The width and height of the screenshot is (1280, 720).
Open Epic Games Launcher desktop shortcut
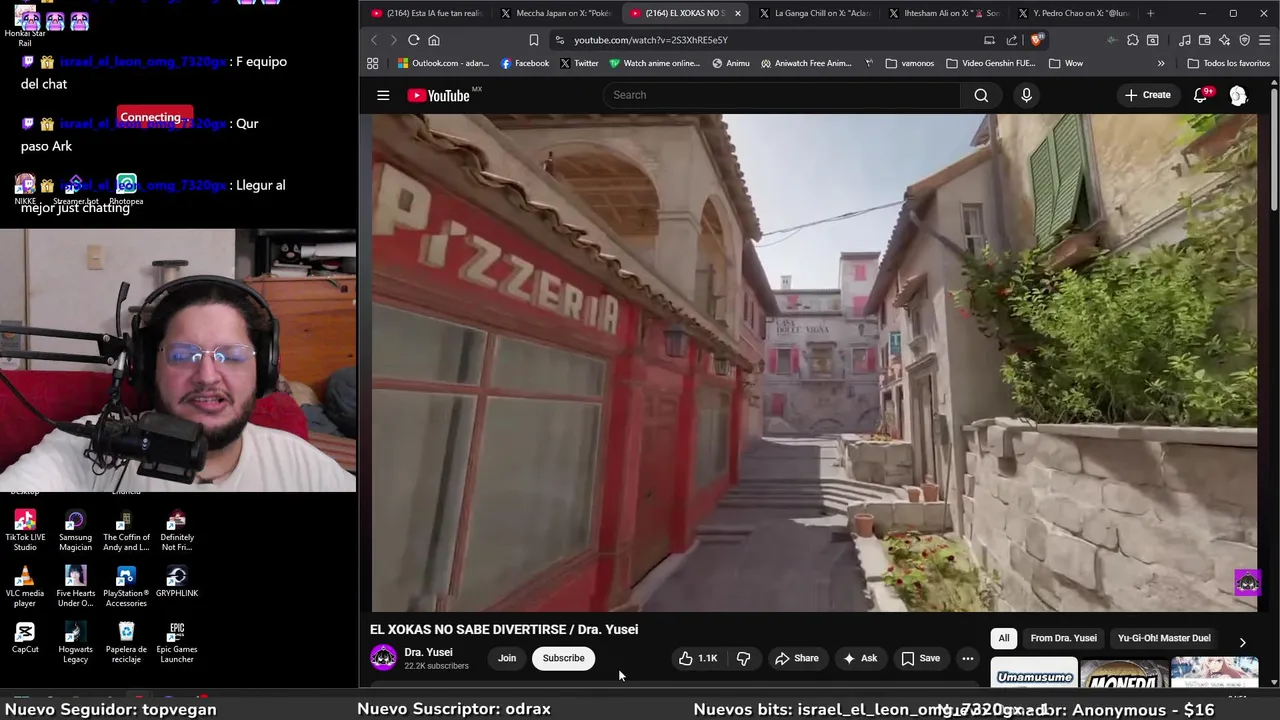click(x=177, y=643)
